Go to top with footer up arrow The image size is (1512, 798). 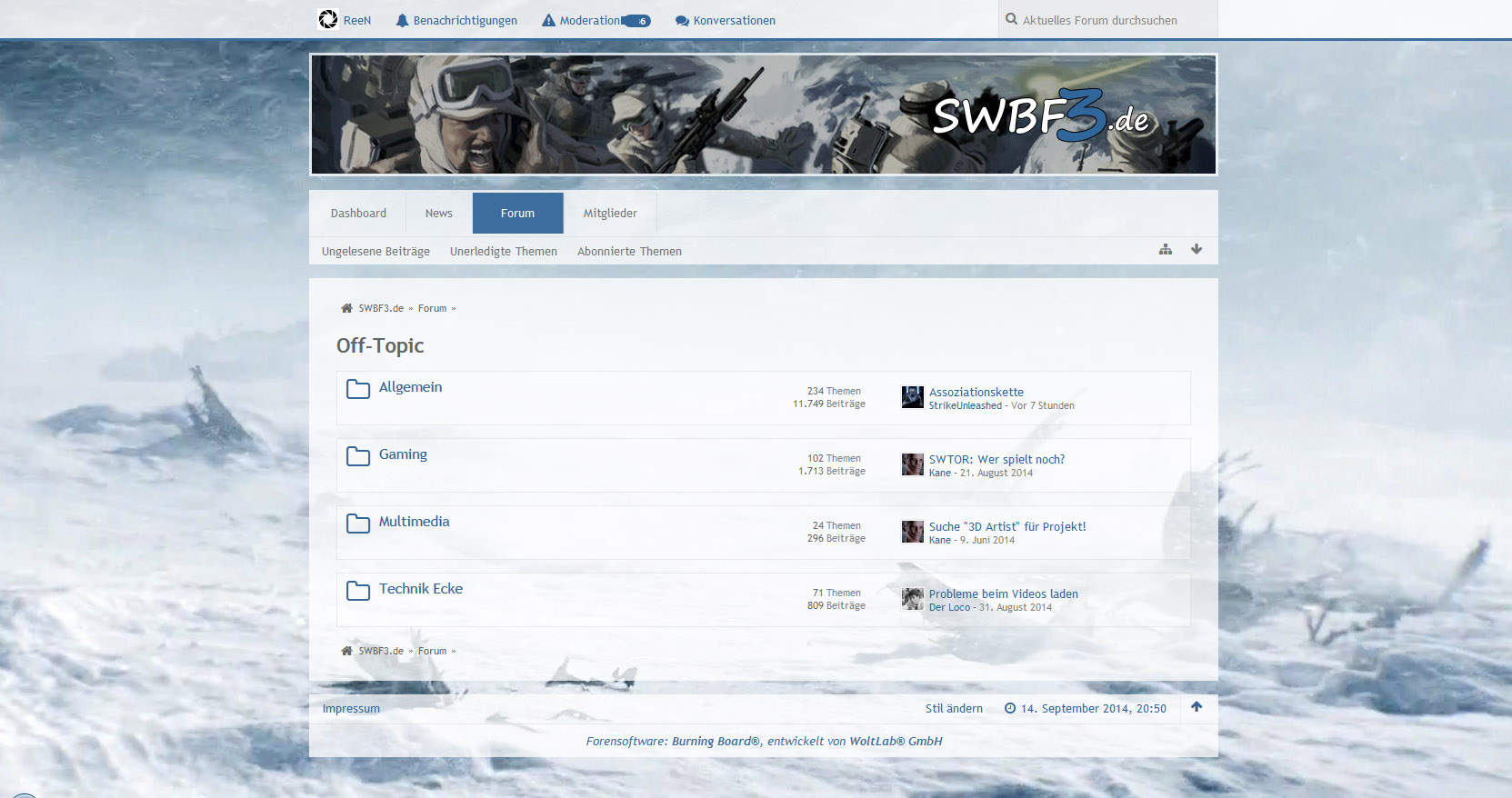(x=1197, y=707)
